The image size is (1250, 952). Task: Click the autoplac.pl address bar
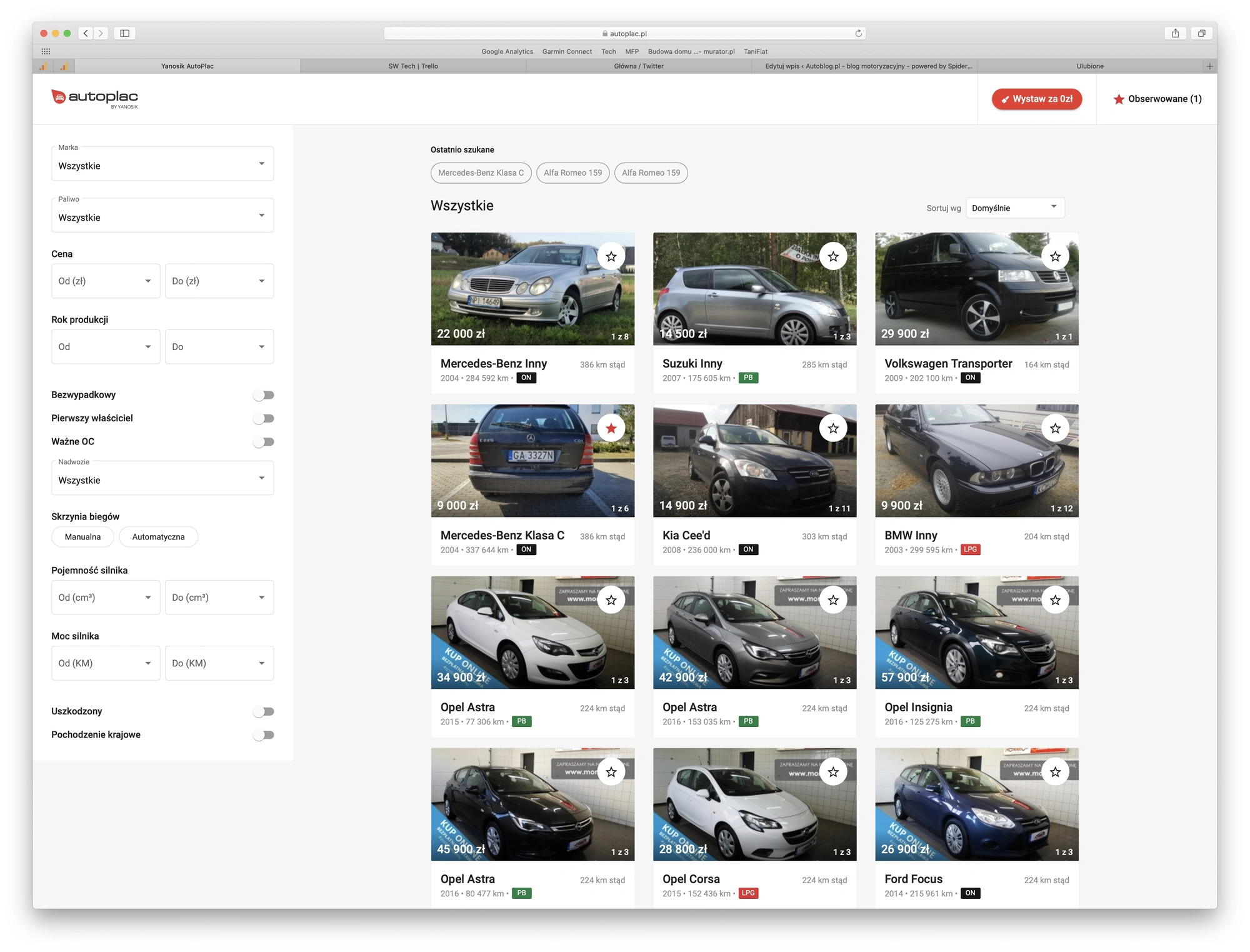point(624,33)
